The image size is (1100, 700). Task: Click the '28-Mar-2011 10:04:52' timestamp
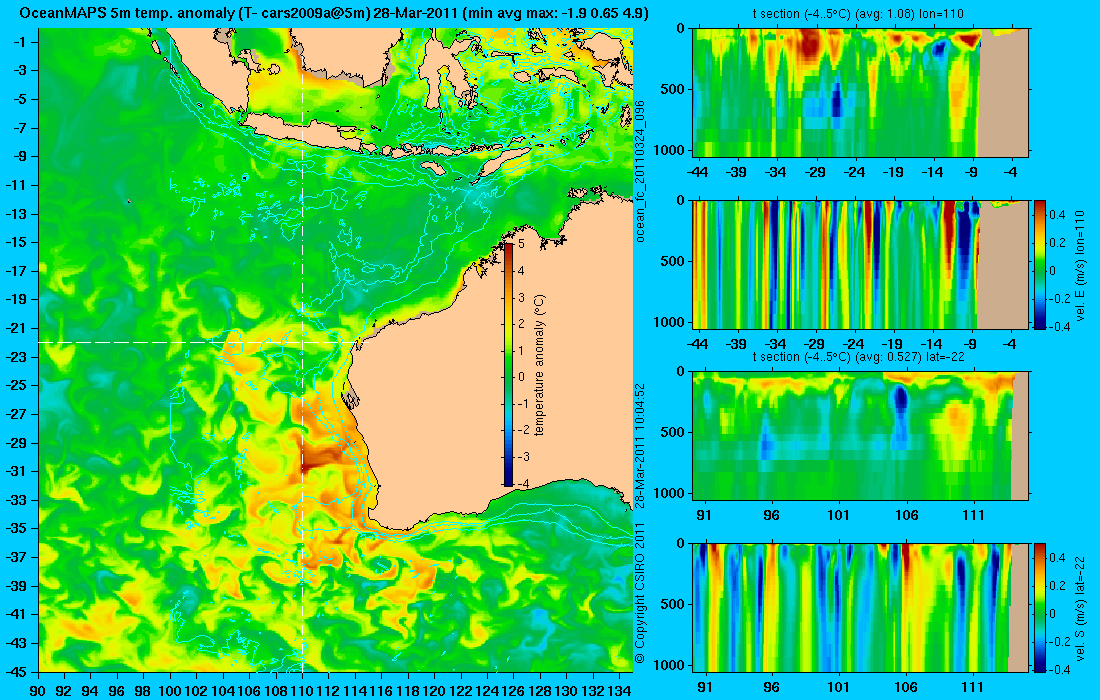pyautogui.click(x=639, y=446)
